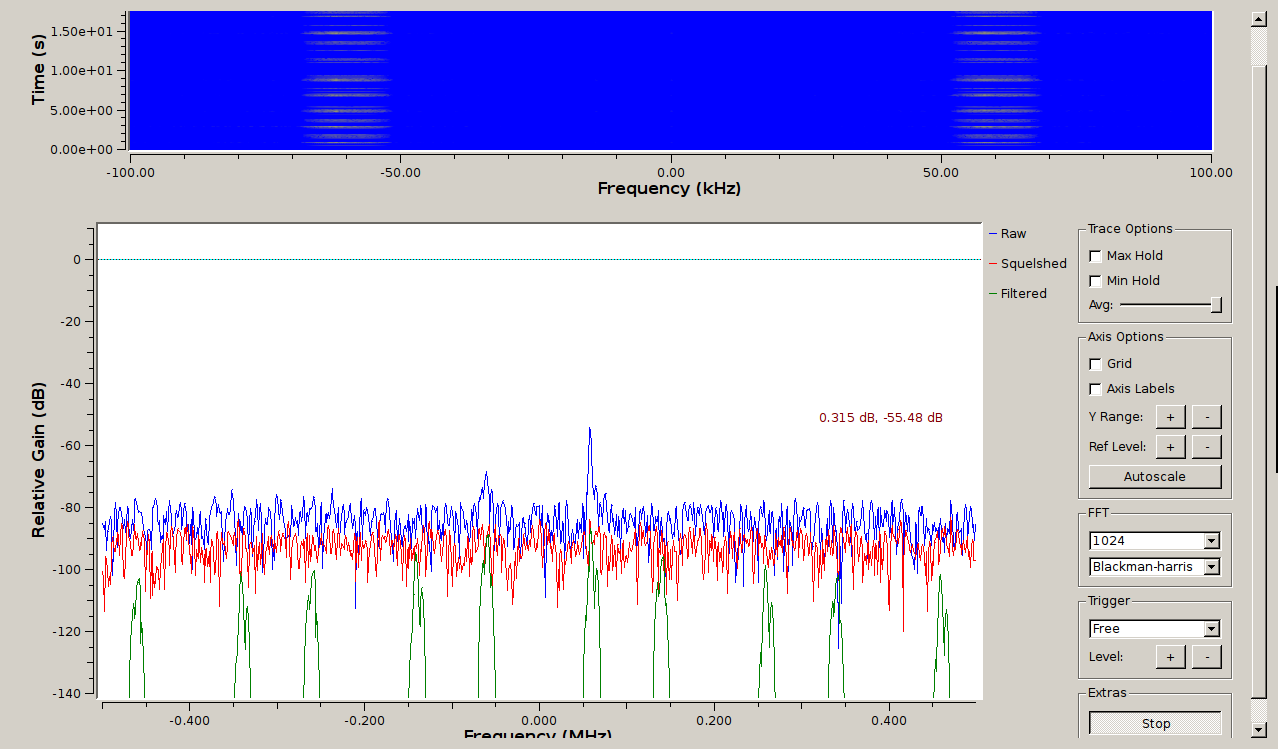Click the Avg slider handle
This screenshot has width=1278, height=749.
coord(1216,305)
